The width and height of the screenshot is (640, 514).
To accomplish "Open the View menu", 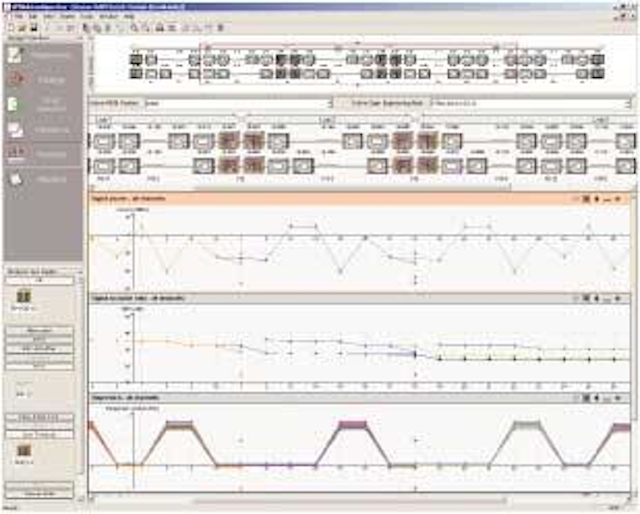I will coord(49,16).
